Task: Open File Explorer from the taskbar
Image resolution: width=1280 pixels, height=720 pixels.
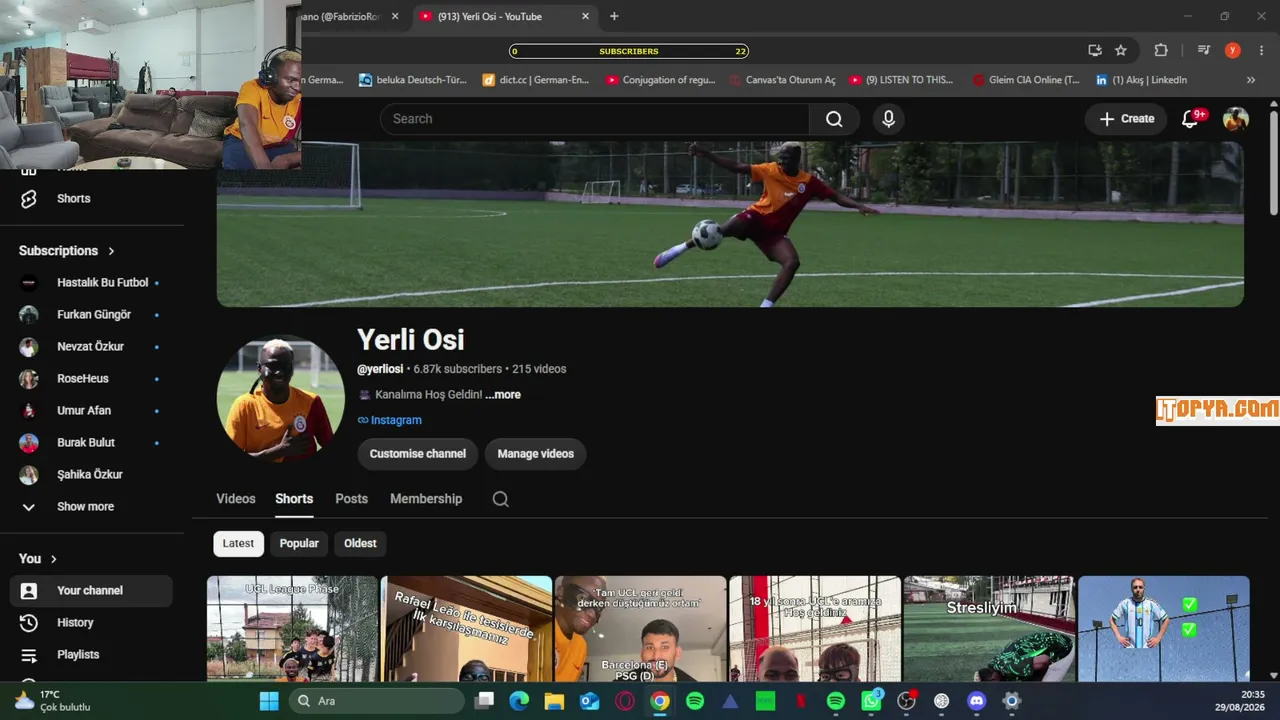Action: point(554,701)
